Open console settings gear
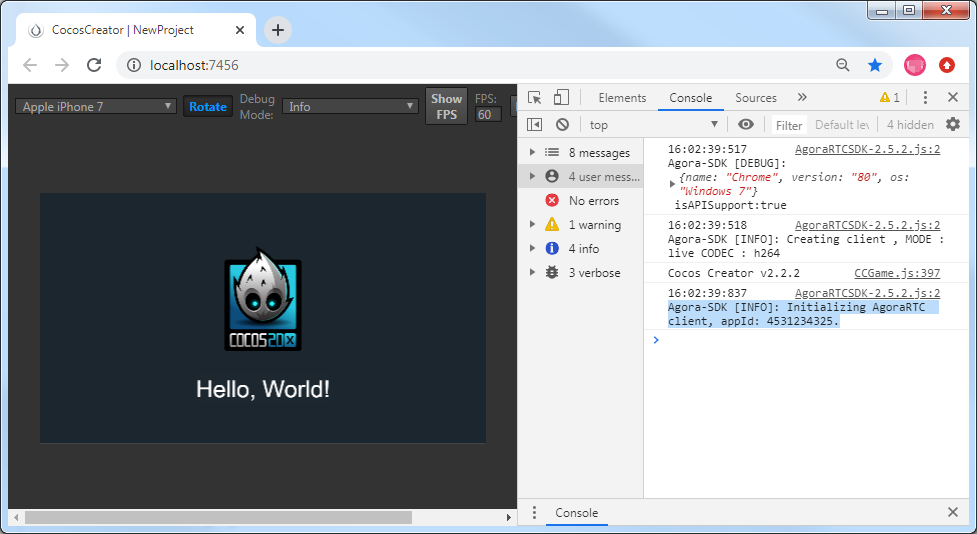Image resolution: width=977 pixels, height=534 pixels. coord(953,125)
